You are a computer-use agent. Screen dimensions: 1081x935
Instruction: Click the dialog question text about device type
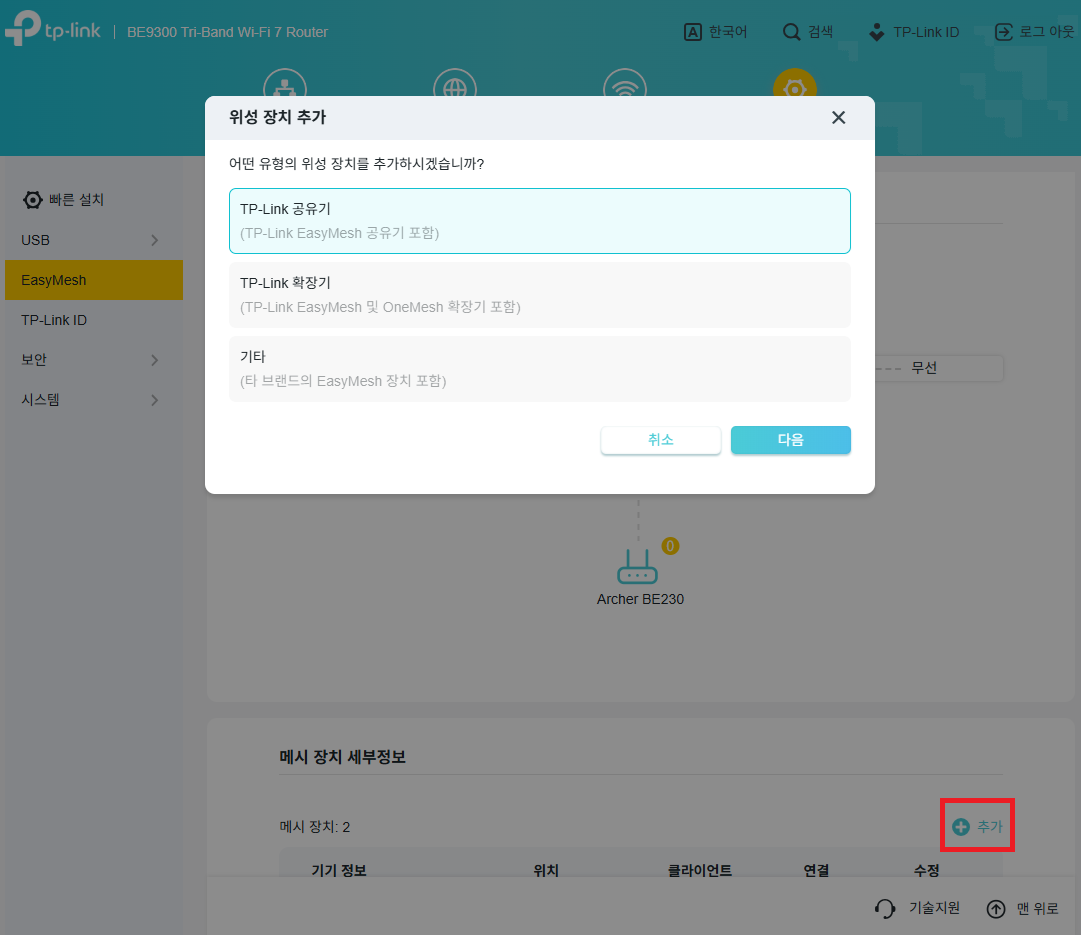click(356, 163)
